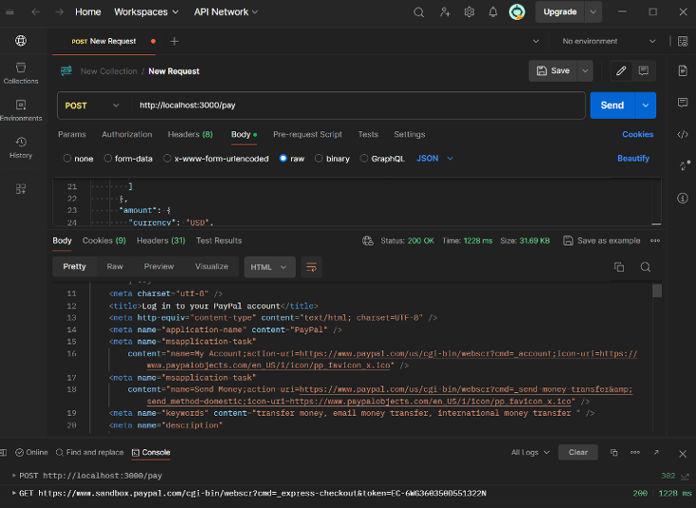This screenshot has height=508, width=696.
Task: Close the console panel
Action: 683,453
